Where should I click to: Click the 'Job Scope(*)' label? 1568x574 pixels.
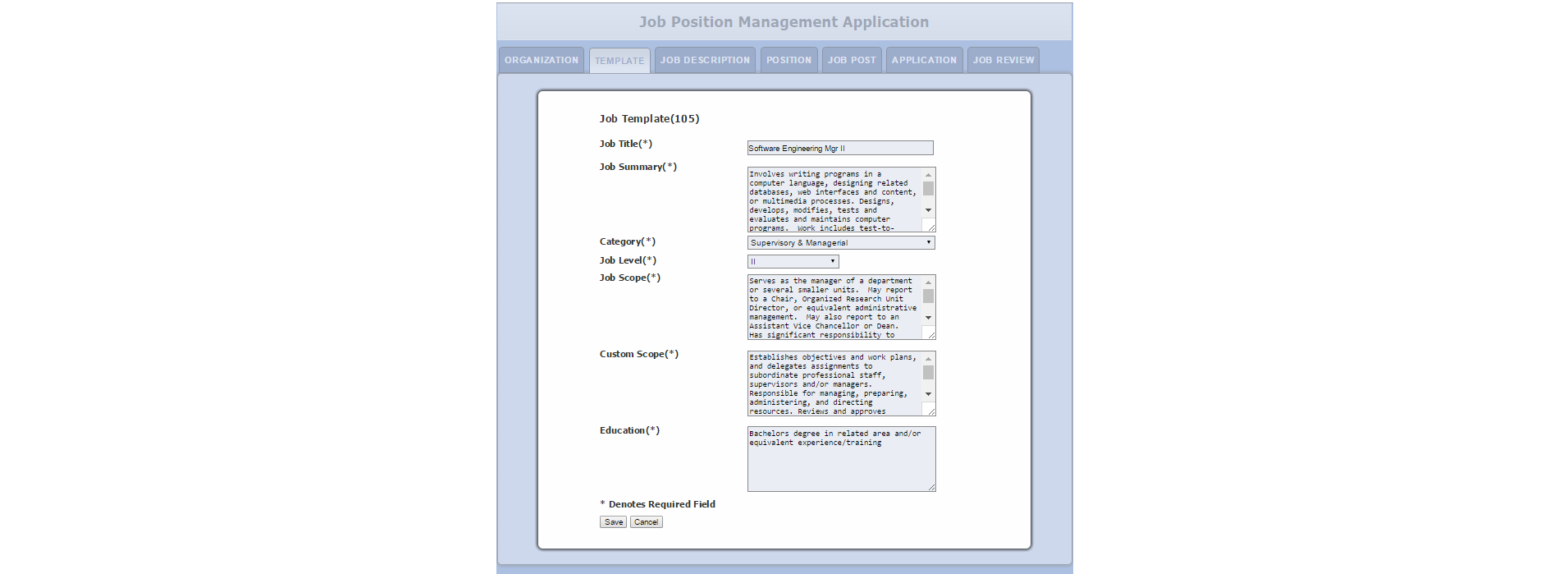(x=629, y=278)
